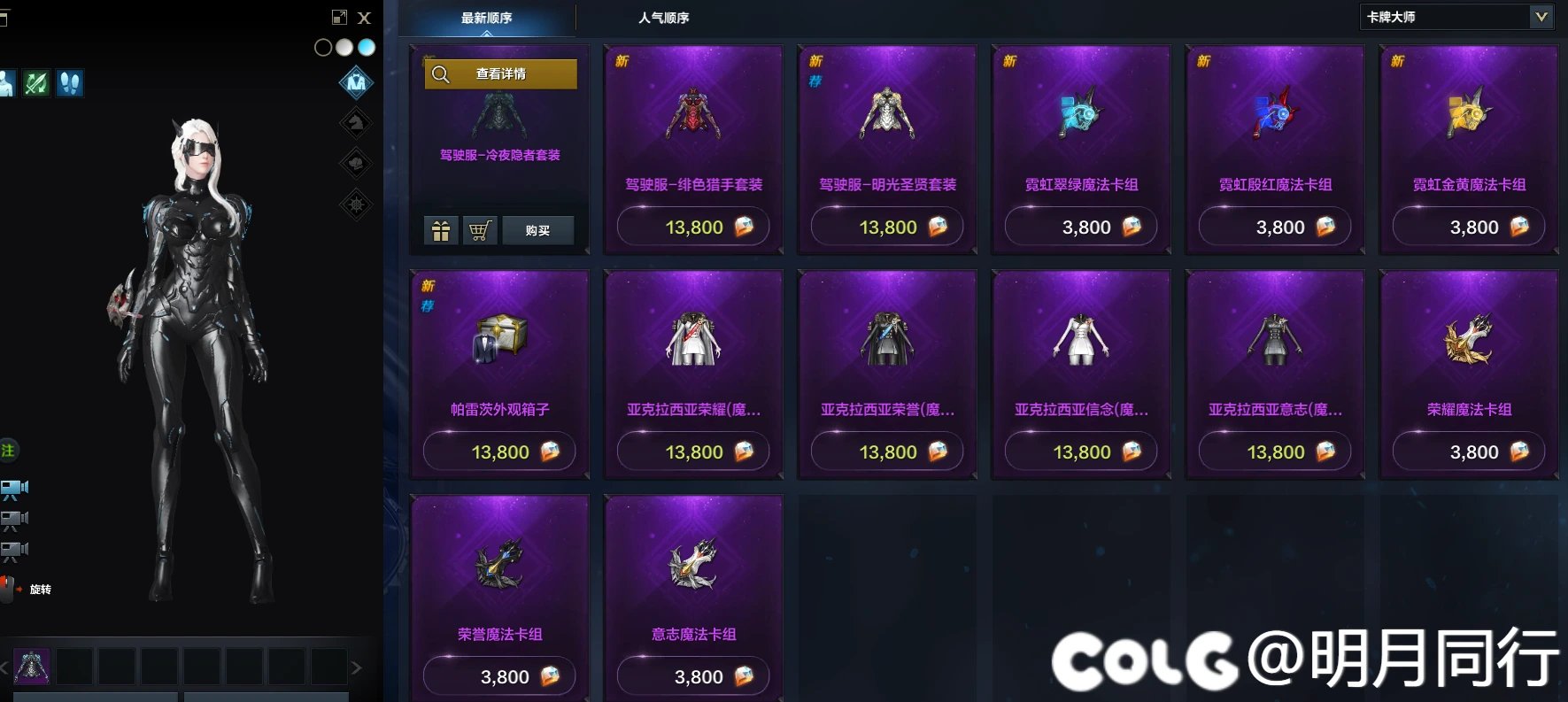Screen dimensions: 1568x702
Task: Open the 卡牌大师 class dropdown
Action: click(1457, 17)
